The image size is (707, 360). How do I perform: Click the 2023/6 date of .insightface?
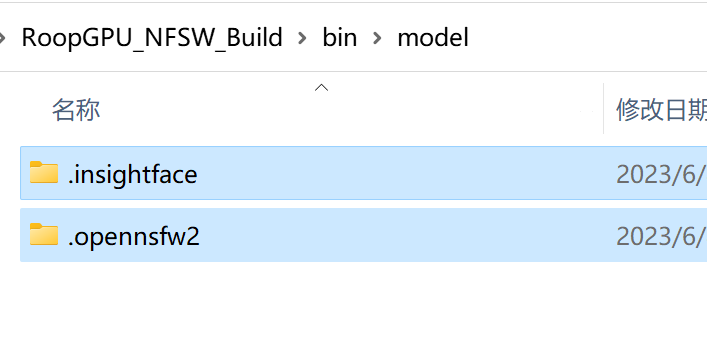click(661, 174)
